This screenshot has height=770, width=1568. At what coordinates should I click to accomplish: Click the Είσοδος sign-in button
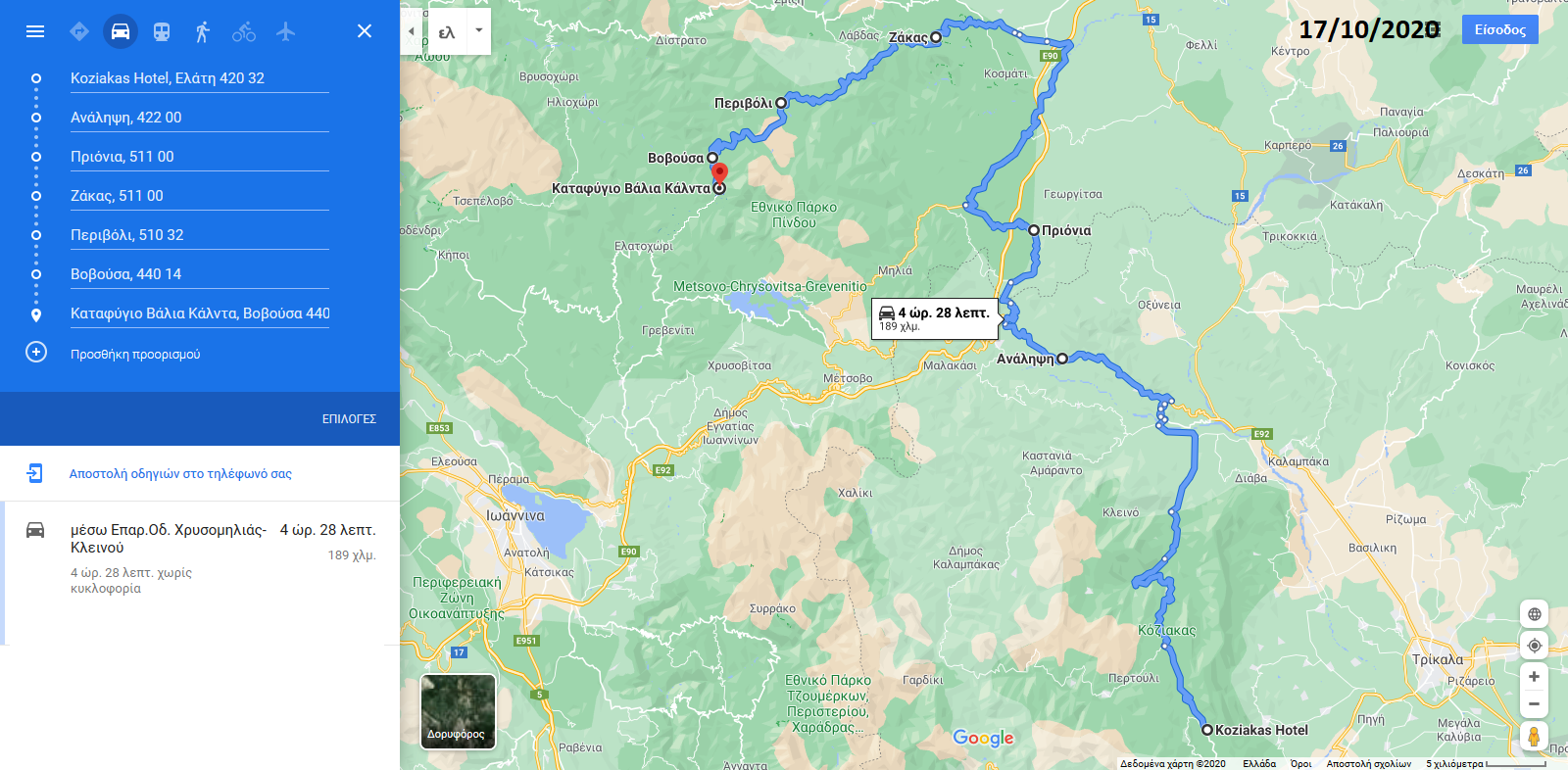tap(1500, 29)
